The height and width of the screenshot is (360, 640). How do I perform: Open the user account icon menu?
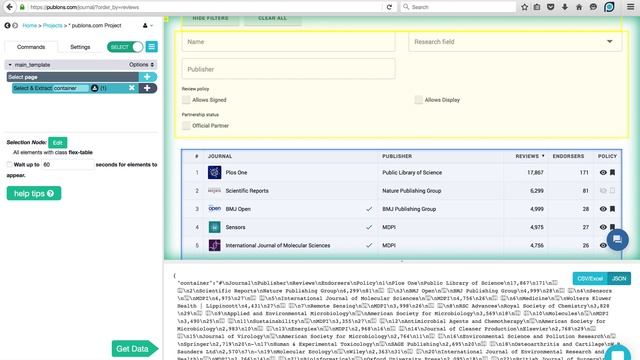point(145,25)
